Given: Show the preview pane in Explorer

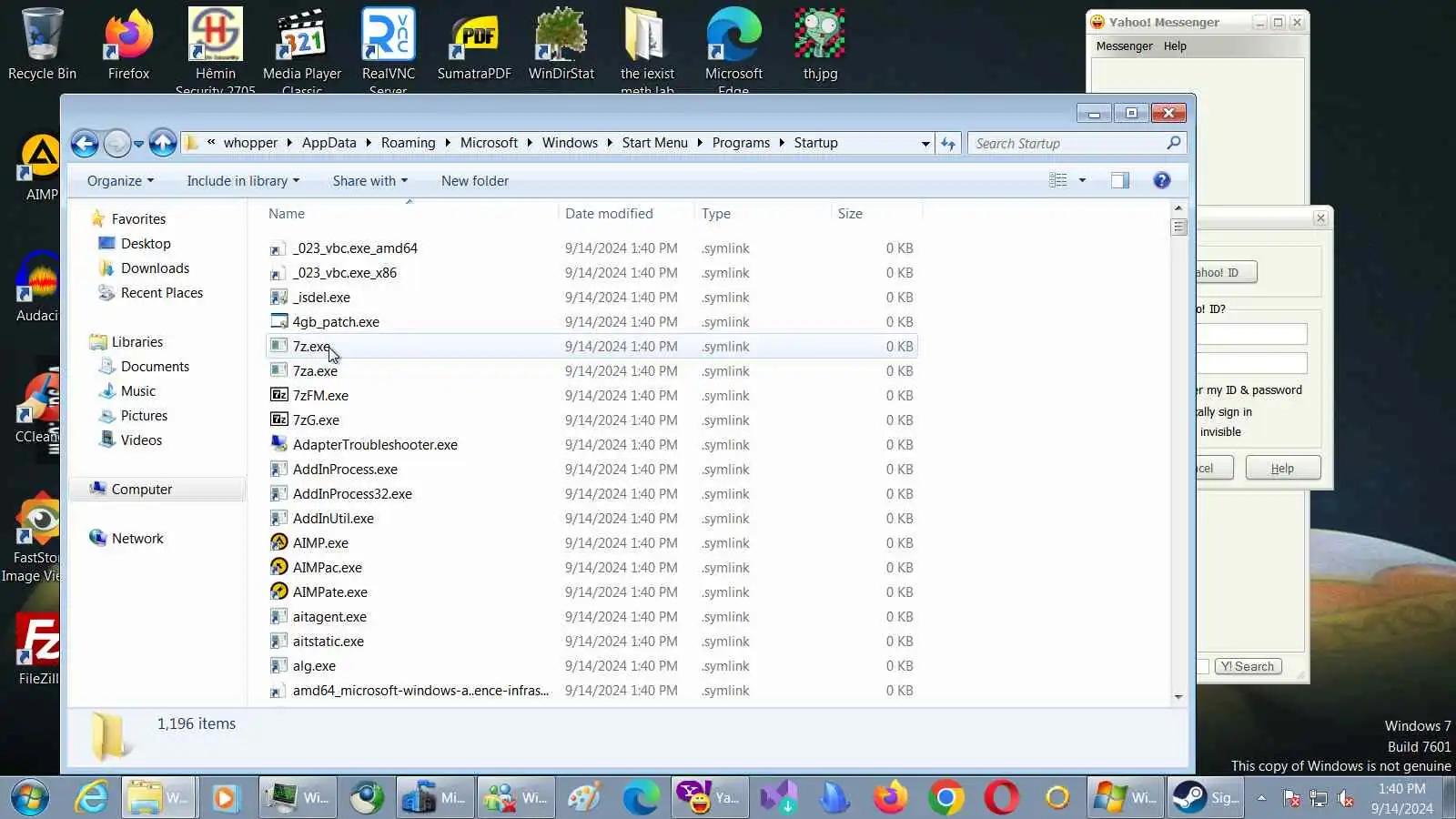Looking at the screenshot, I should [1120, 180].
